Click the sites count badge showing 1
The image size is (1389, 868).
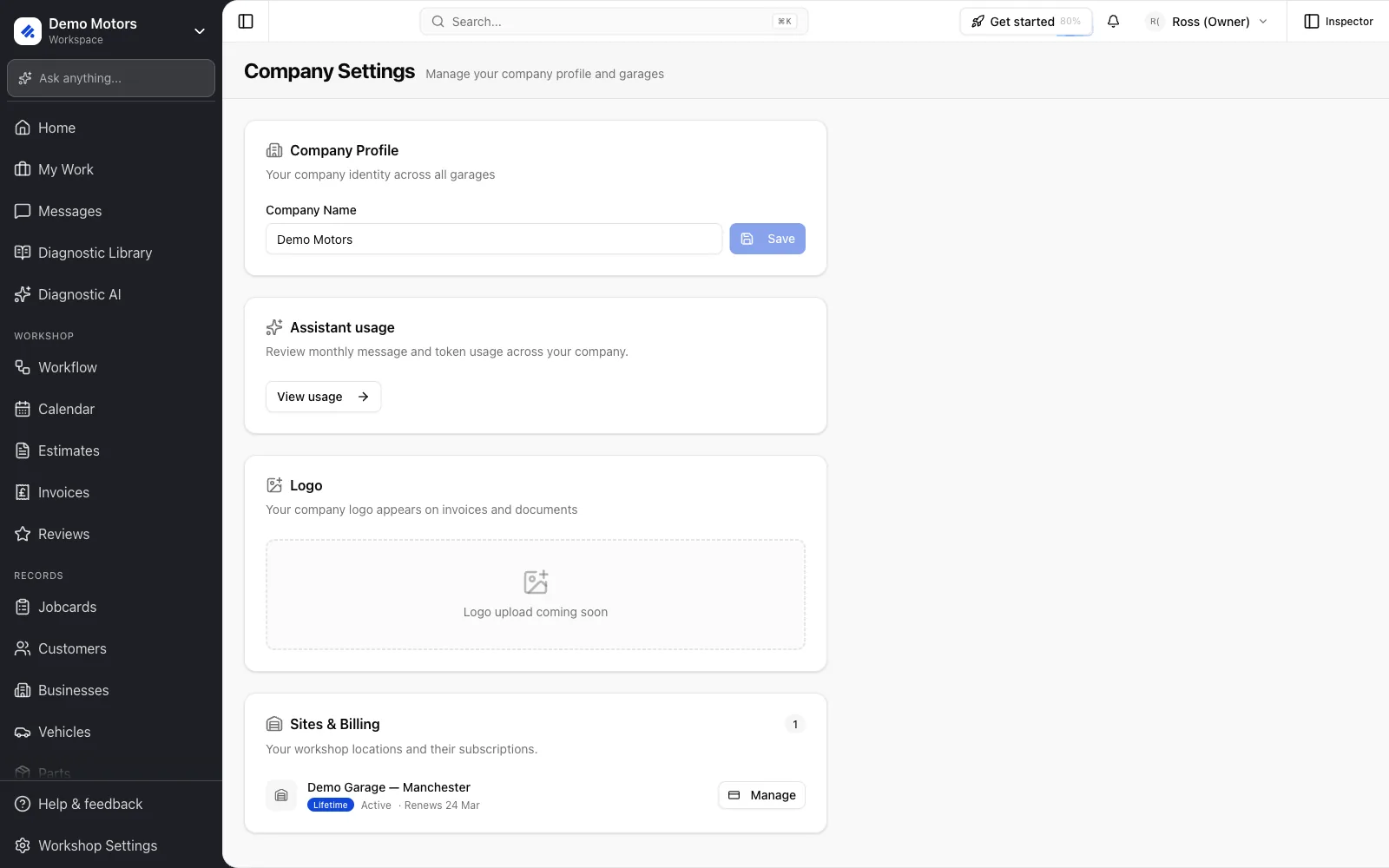click(x=795, y=724)
